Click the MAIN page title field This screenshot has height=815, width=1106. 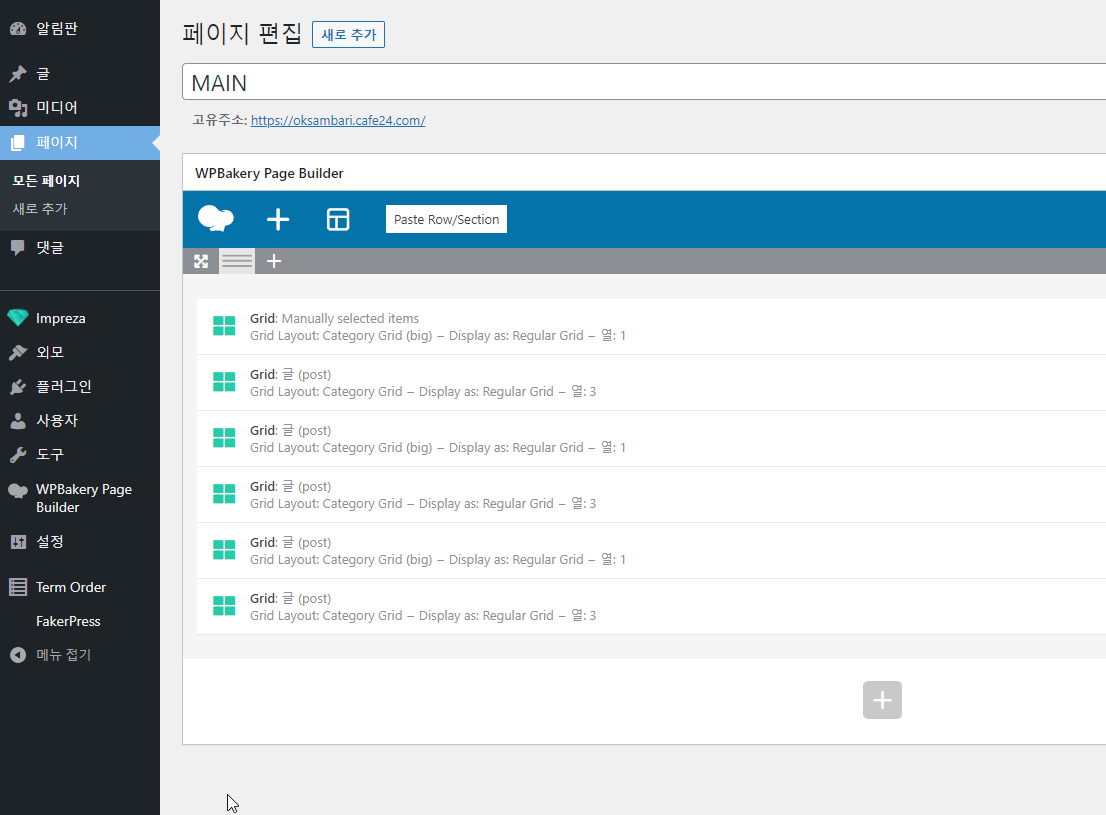(x=644, y=83)
